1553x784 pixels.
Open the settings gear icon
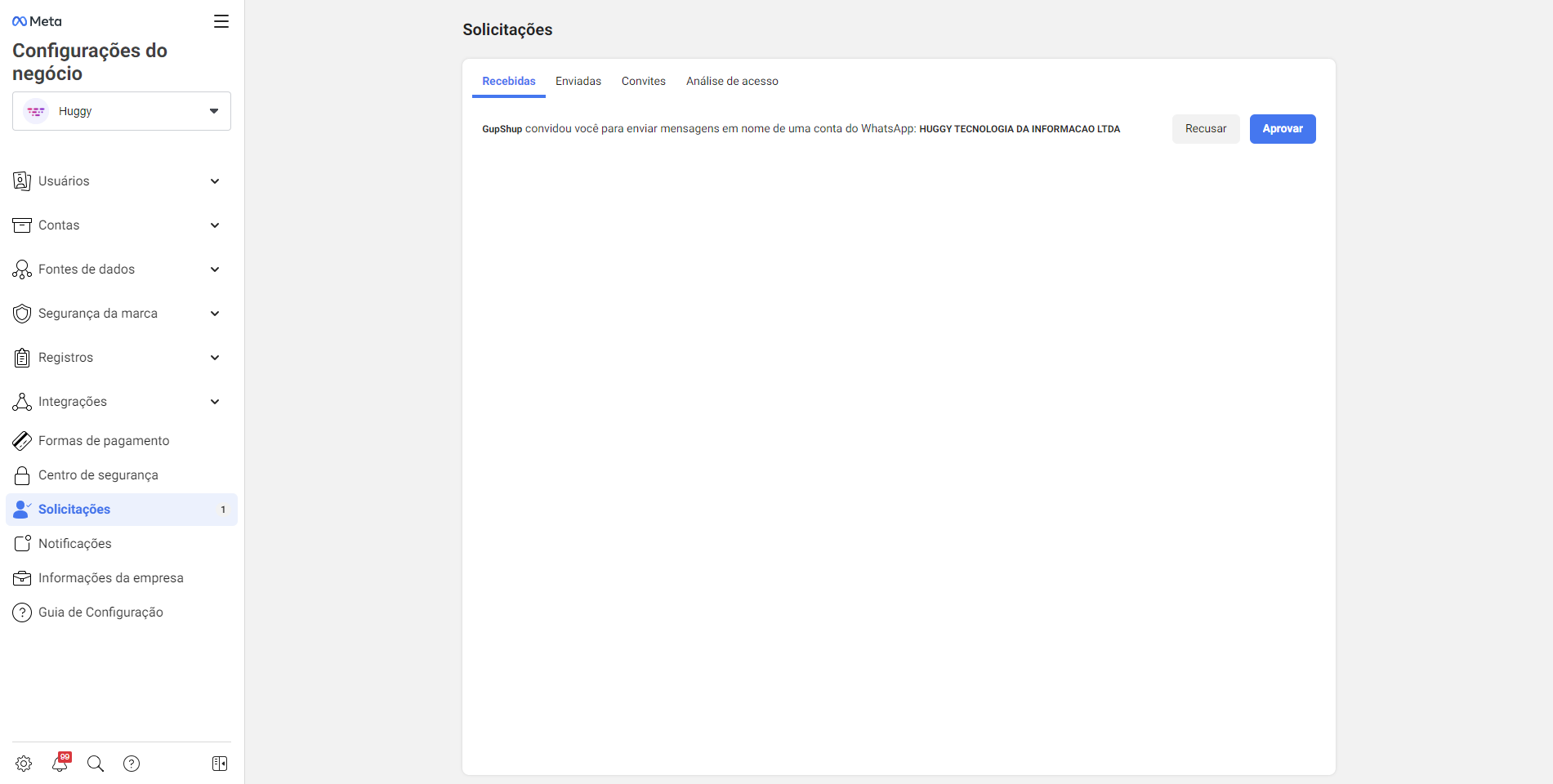tap(24, 764)
